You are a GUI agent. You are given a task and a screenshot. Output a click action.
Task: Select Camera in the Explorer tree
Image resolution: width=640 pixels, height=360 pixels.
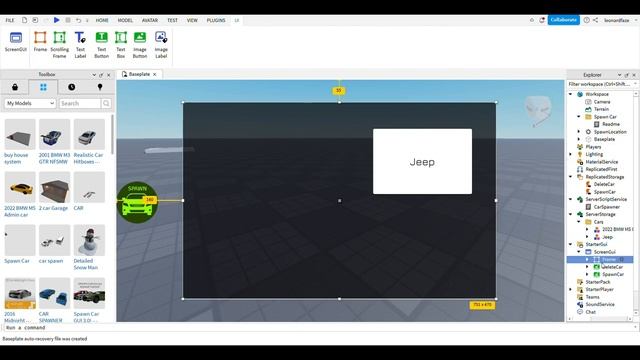click(602, 102)
